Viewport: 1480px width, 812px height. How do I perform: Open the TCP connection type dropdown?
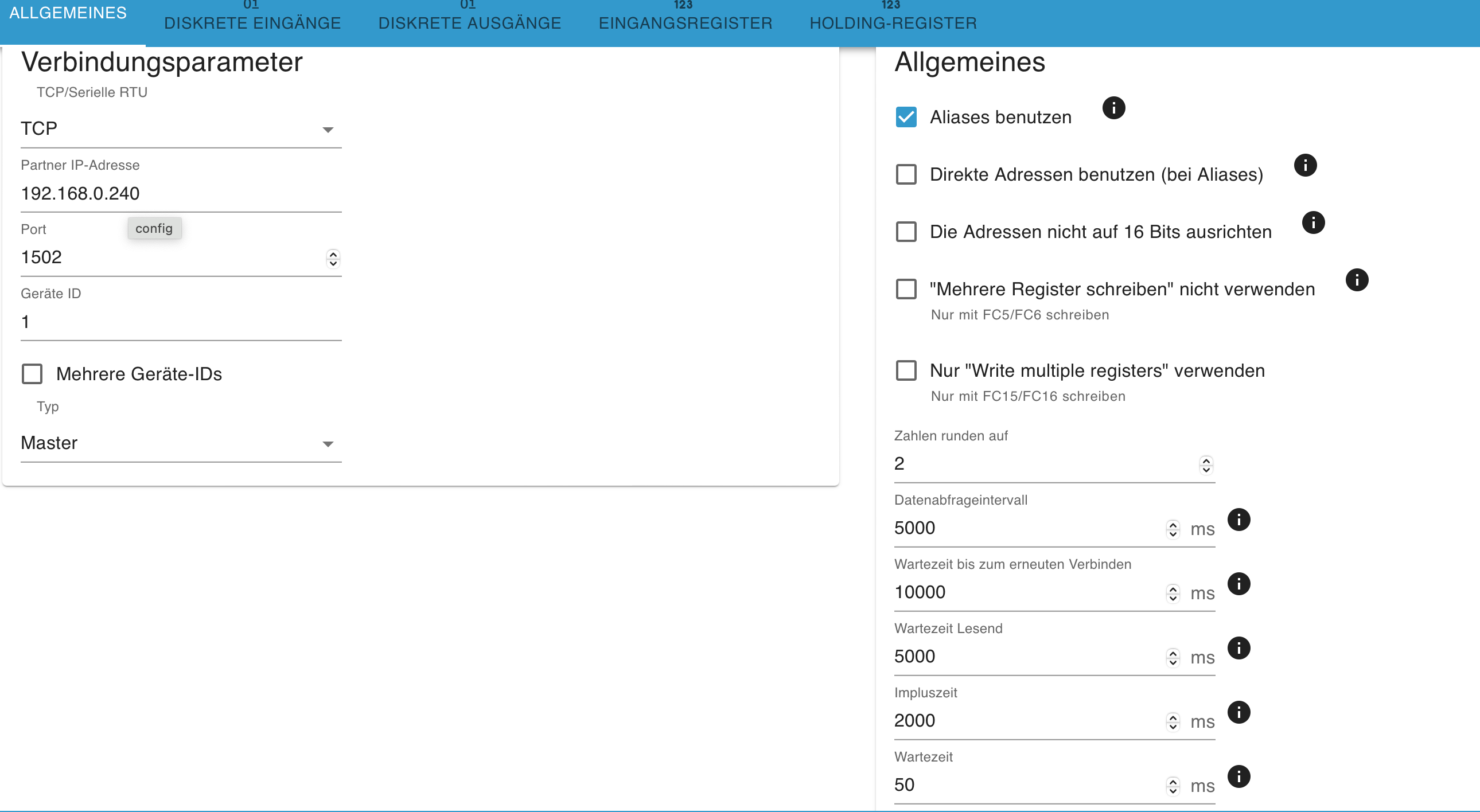point(180,128)
